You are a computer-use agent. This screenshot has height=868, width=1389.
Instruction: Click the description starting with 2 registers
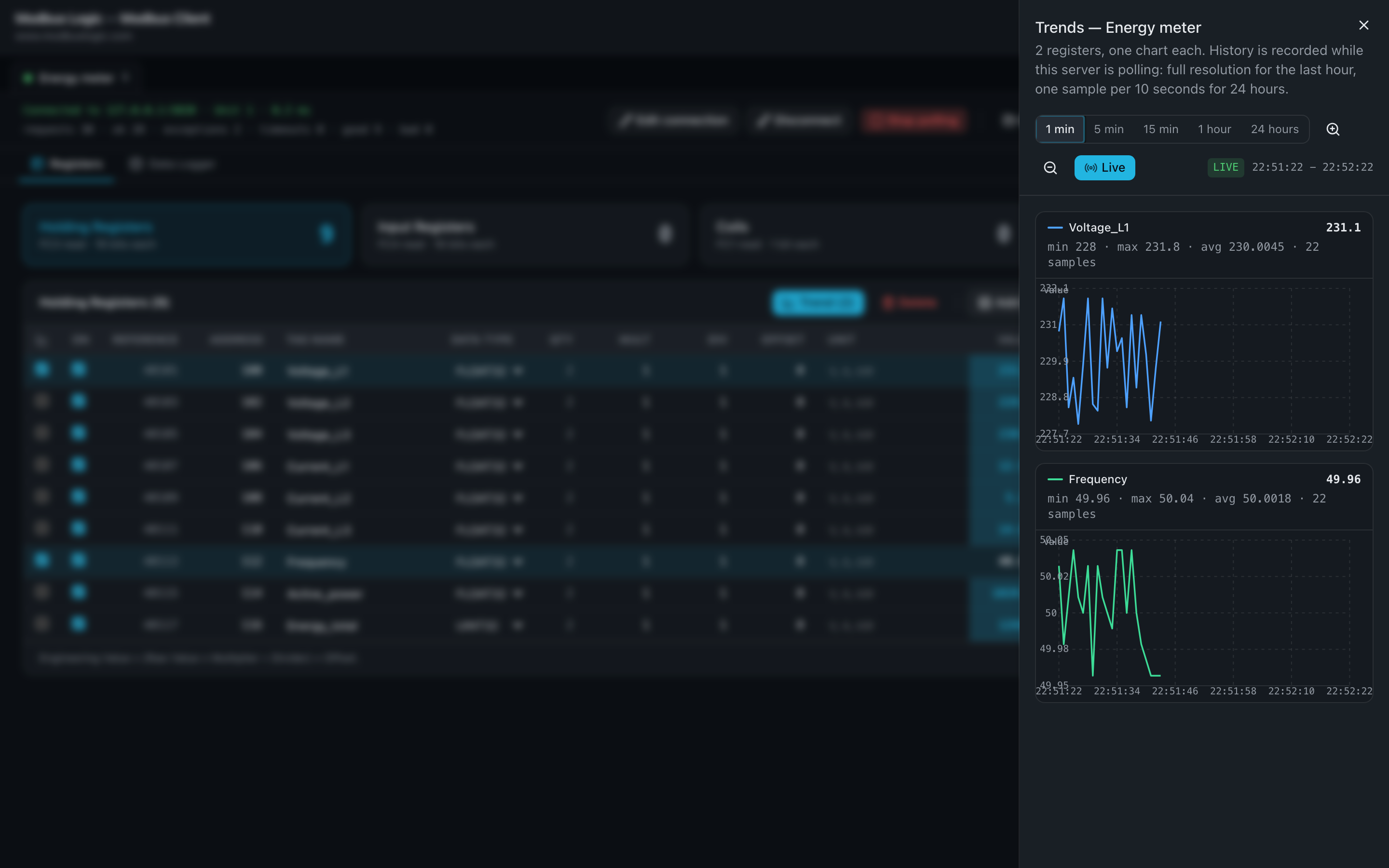(1199, 69)
